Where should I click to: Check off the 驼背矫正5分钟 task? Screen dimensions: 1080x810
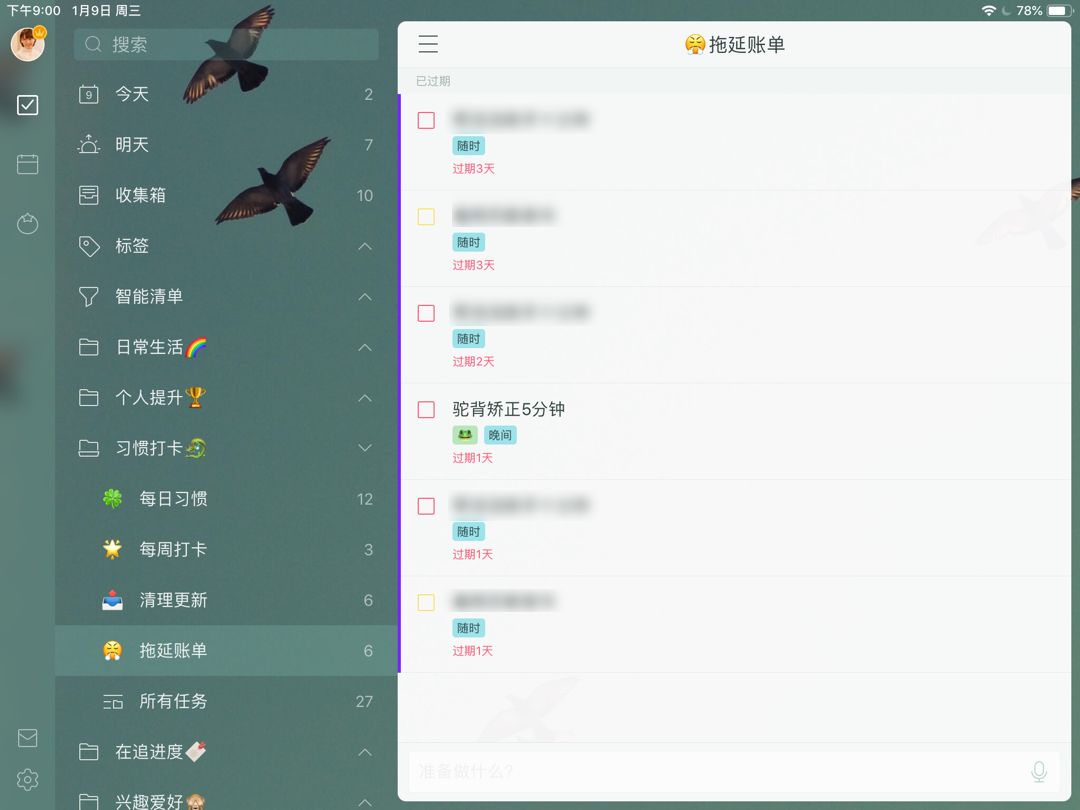(426, 410)
